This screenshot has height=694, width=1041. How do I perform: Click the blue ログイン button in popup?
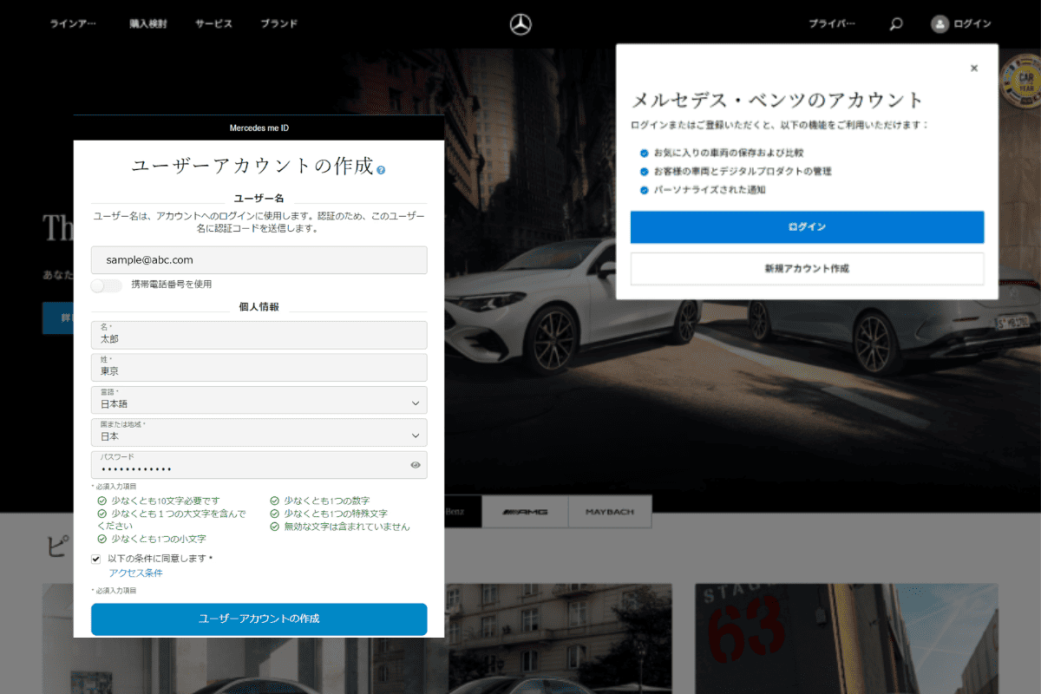pos(807,227)
